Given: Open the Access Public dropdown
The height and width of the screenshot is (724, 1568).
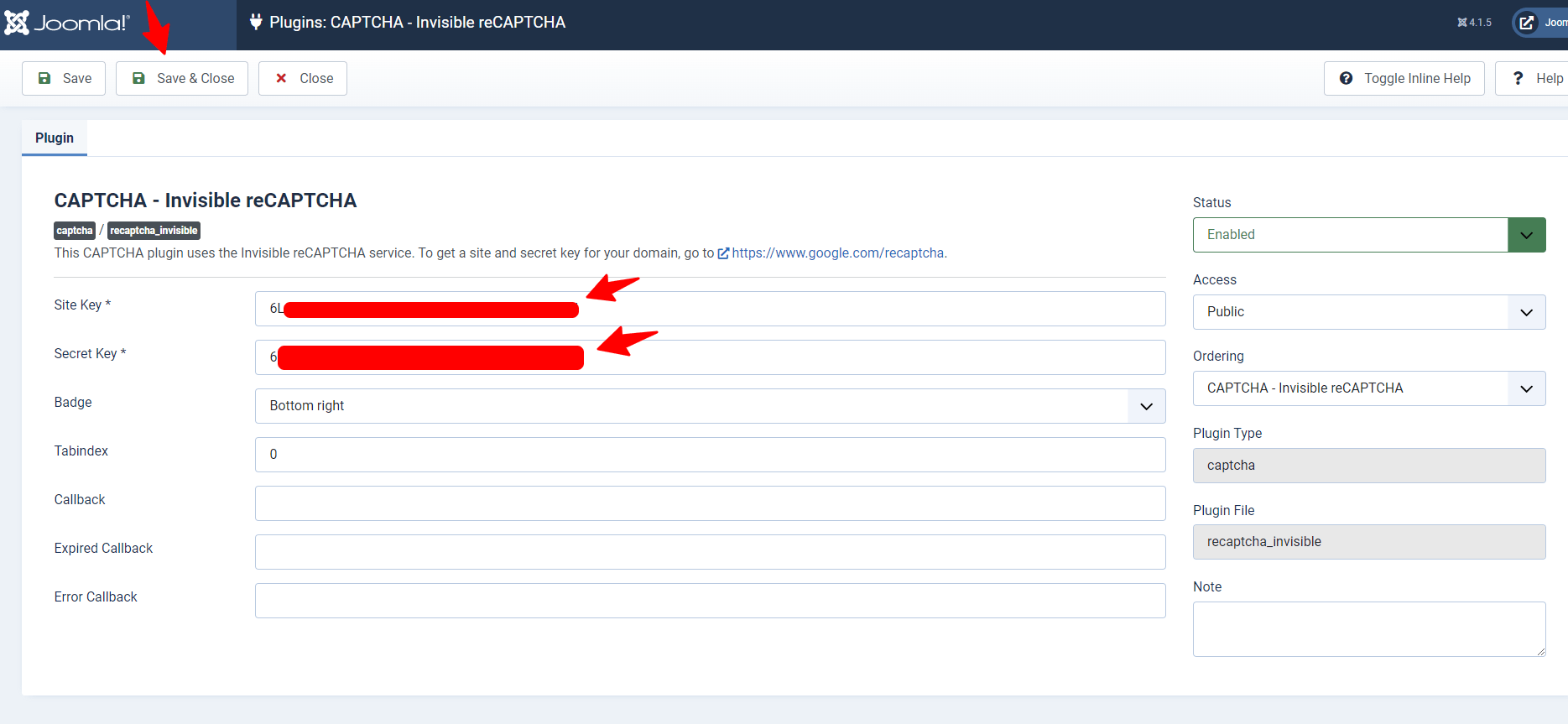Looking at the screenshot, I should 1369,312.
